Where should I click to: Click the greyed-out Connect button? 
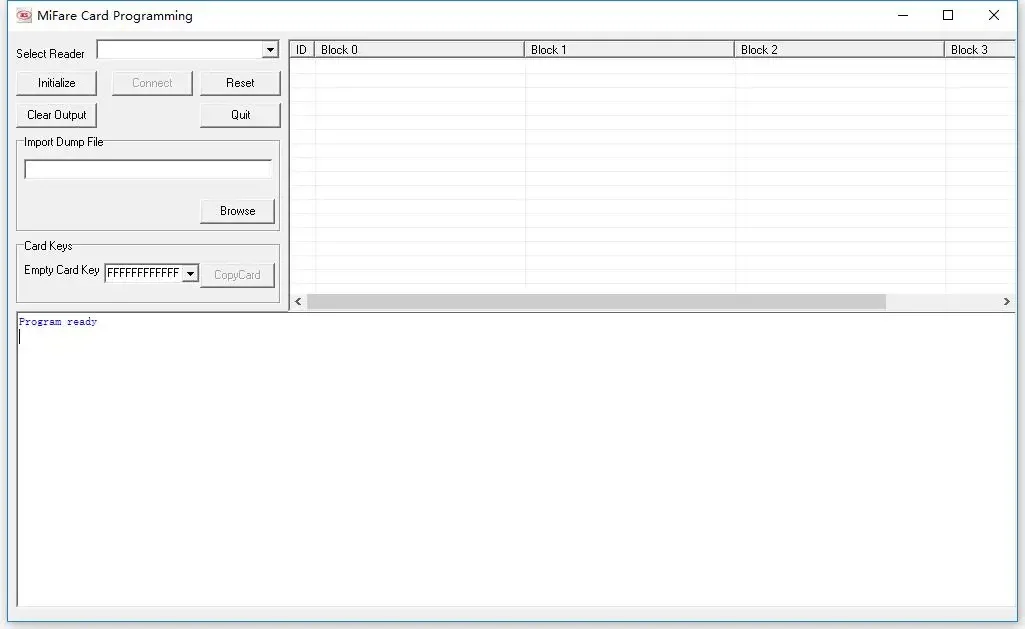point(152,83)
